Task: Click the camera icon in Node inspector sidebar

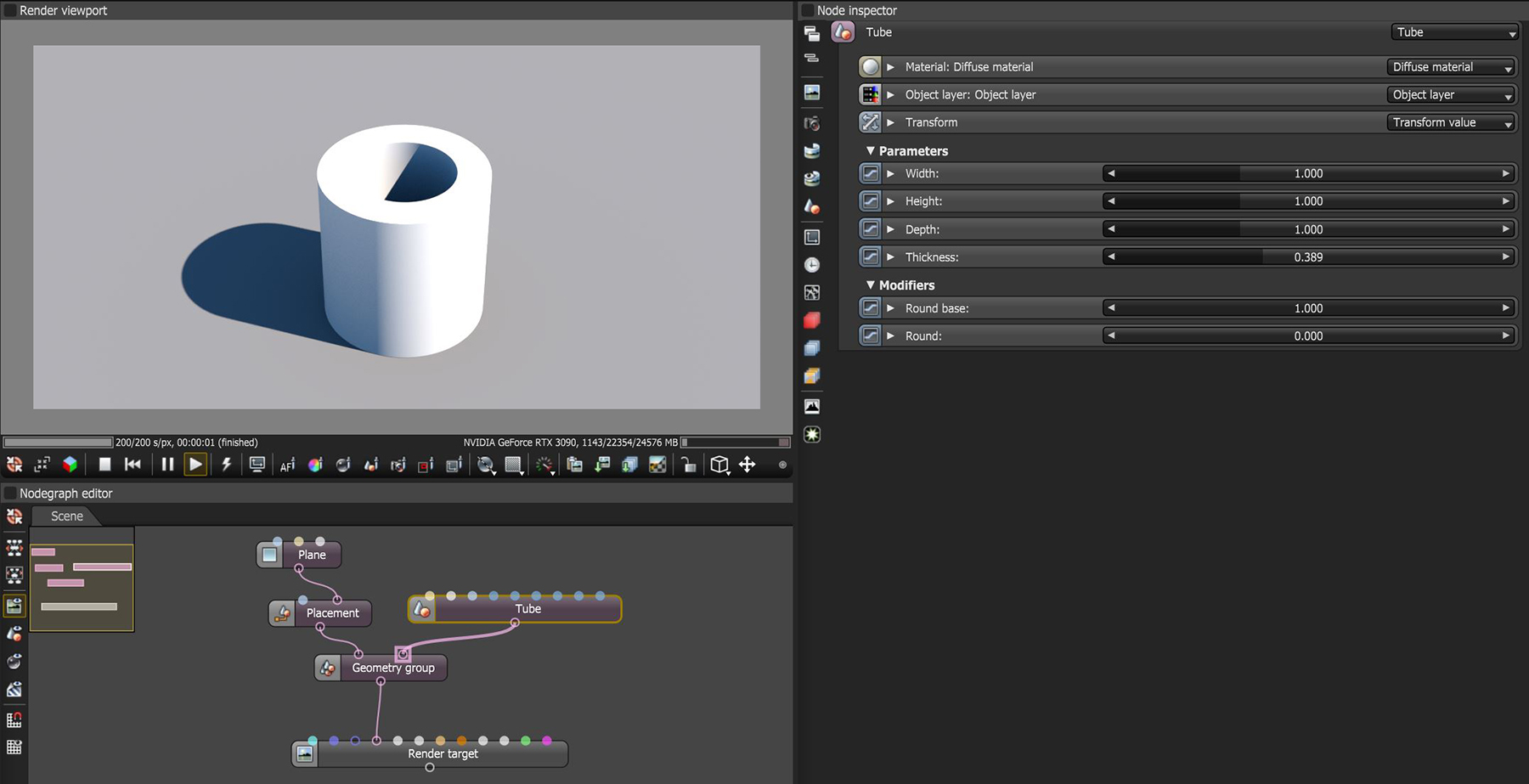Action: pos(812,123)
